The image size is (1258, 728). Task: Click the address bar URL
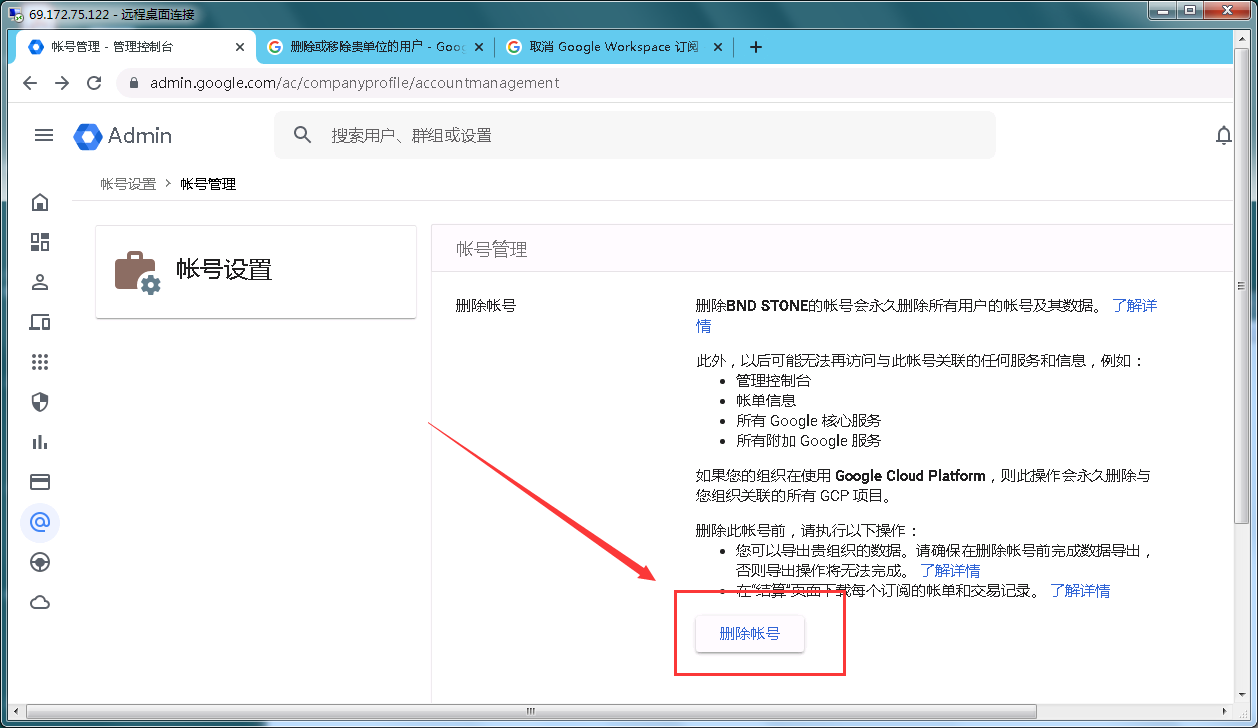coord(354,83)
